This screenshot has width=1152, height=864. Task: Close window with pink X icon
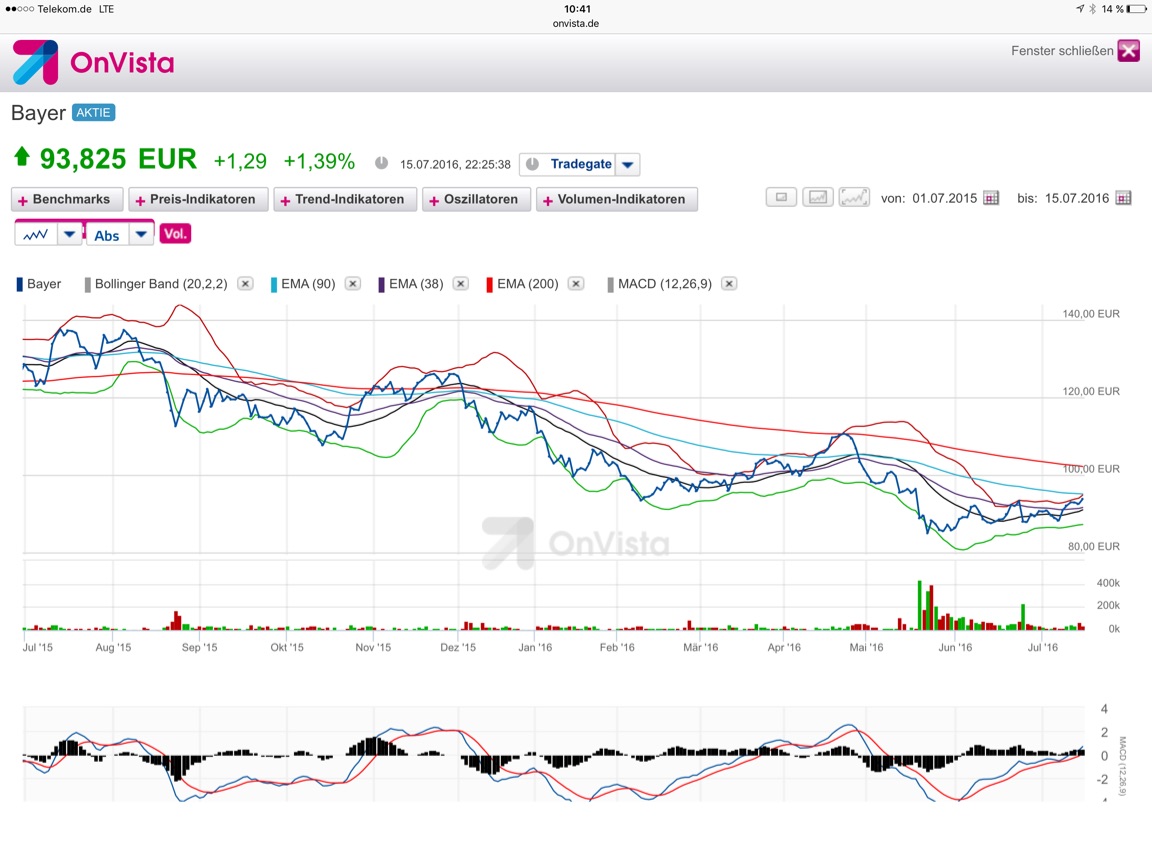[1128, 51]
